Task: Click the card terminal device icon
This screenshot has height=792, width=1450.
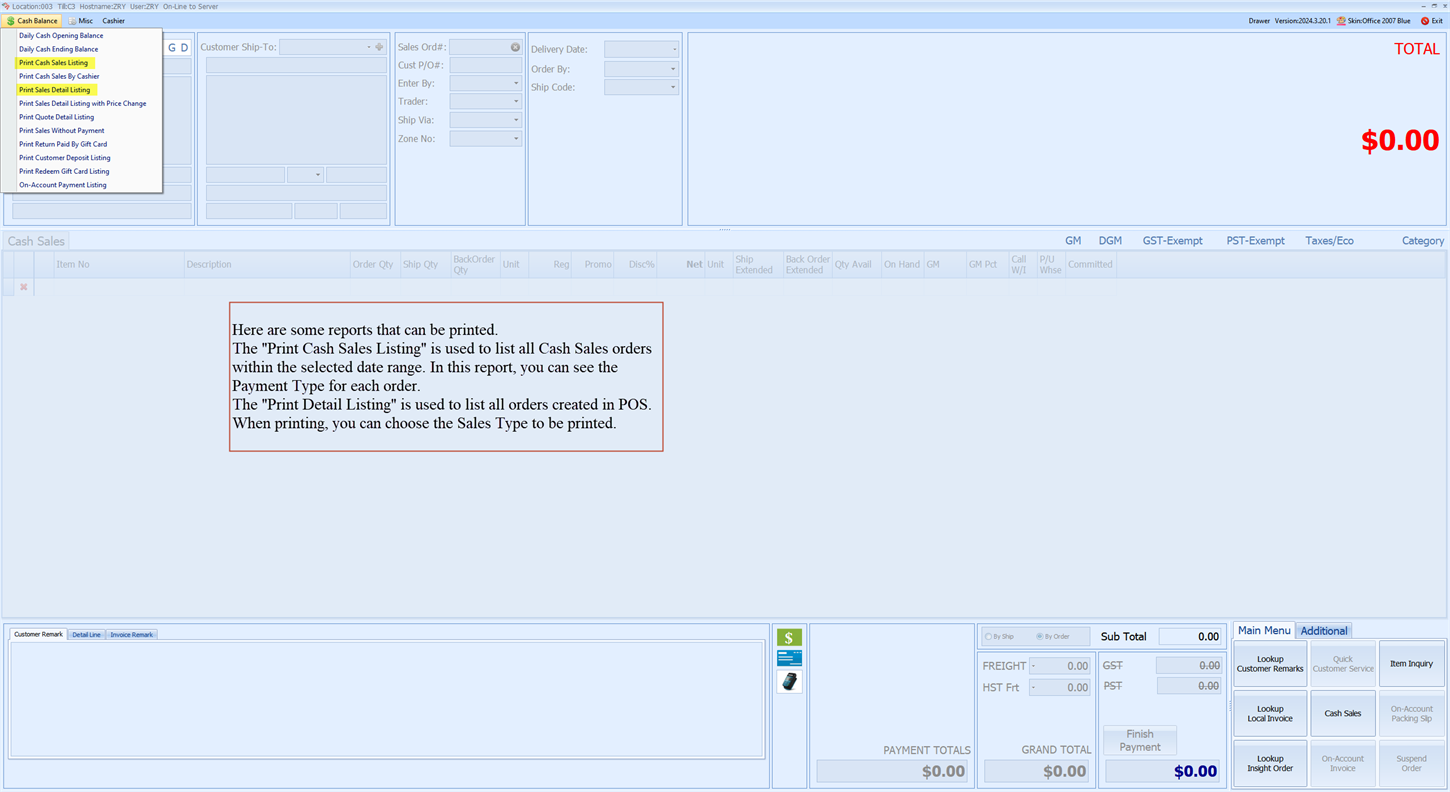Action: click(789, 682)
